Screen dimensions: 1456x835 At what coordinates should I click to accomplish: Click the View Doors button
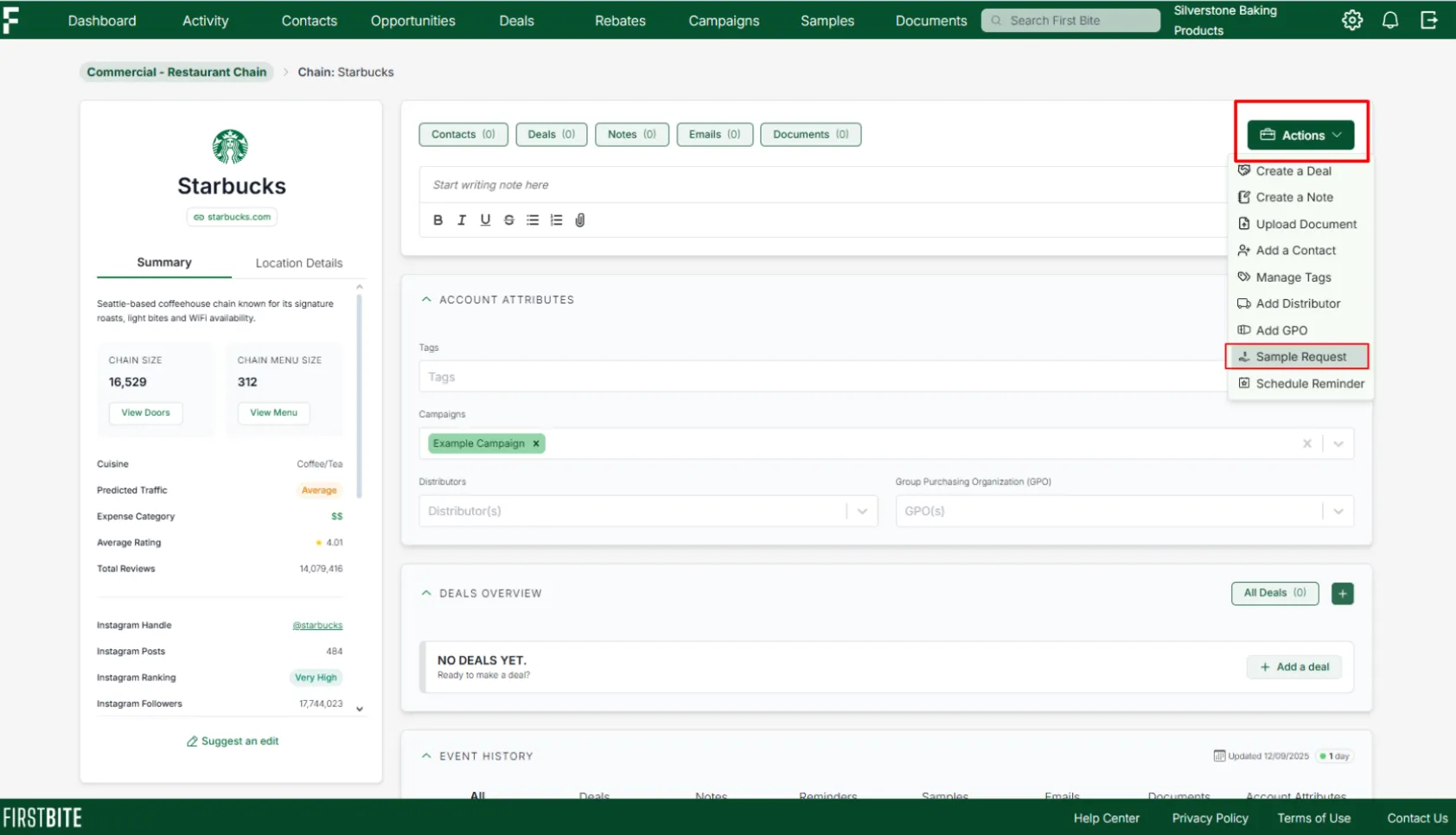[146, 413]
